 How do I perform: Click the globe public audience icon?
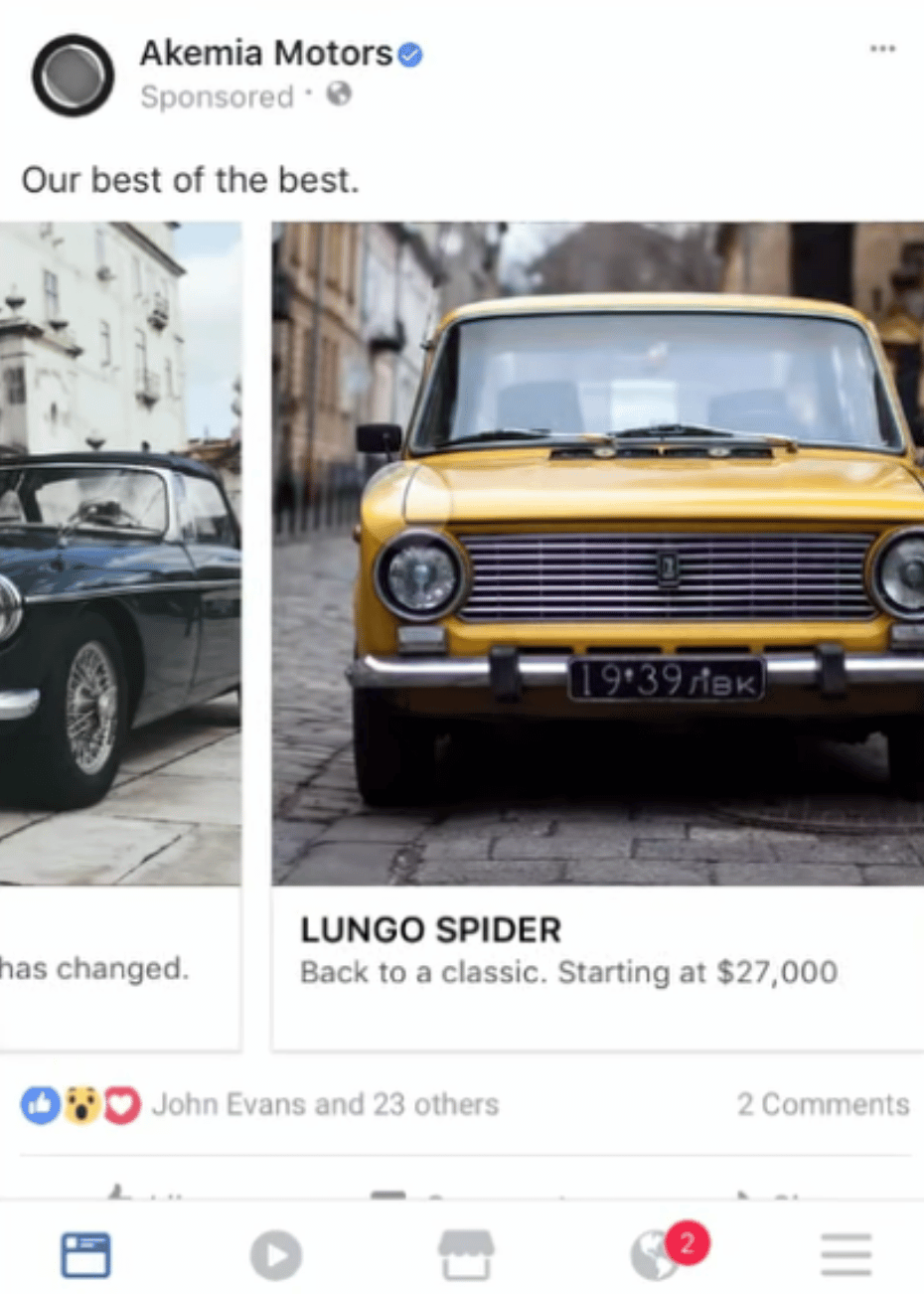pos(340,94)
